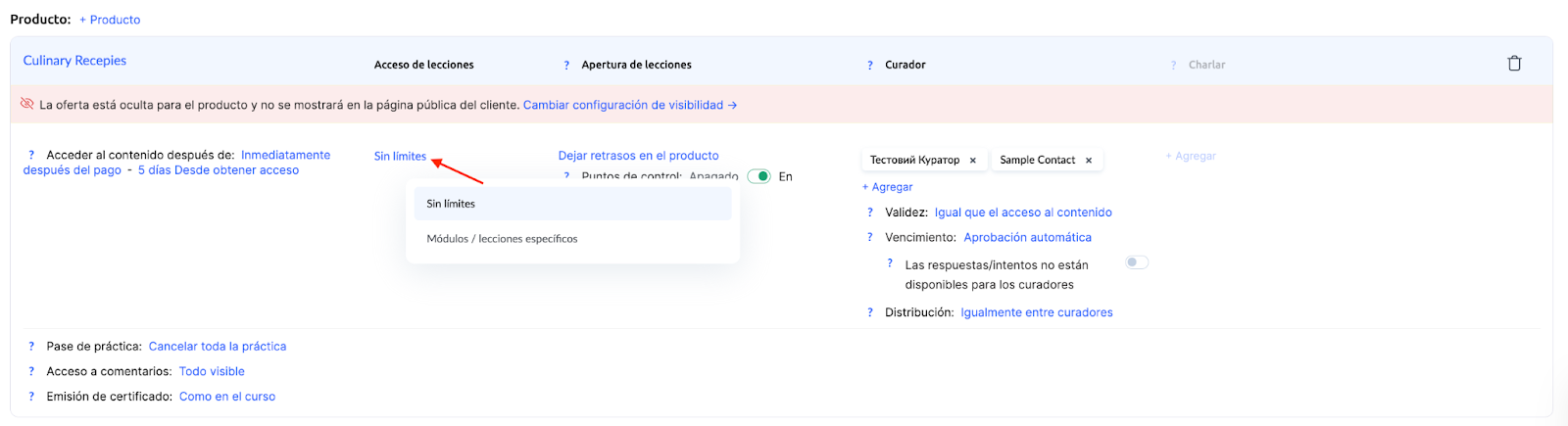The height and width of the screenshot is (426, 1568).
Task: Open help icon for Validez
Action: pos(869,213)
